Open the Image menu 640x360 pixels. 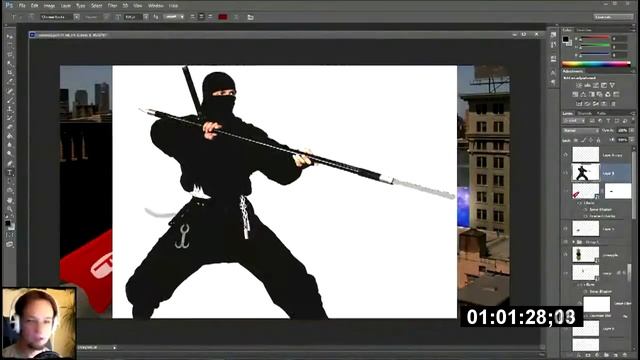click(49, 6)
